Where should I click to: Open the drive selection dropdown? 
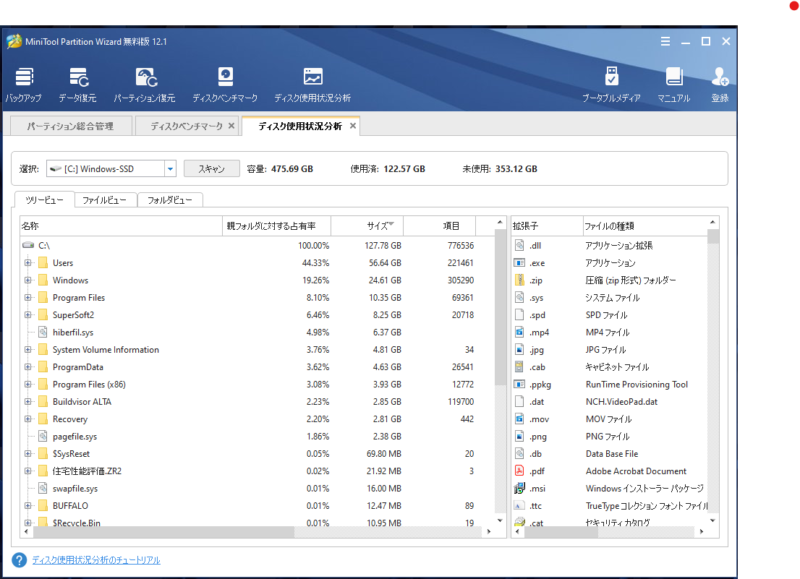pos(170,169)
